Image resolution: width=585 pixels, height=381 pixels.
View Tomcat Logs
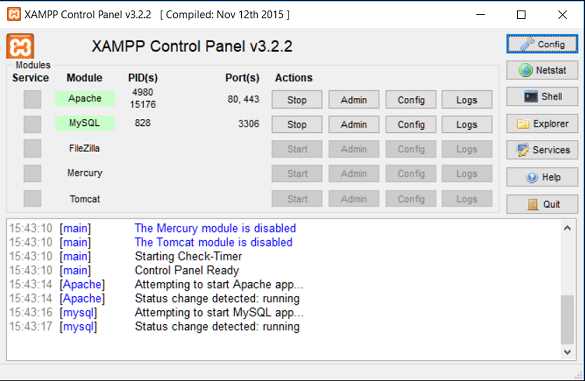[467, 199]
